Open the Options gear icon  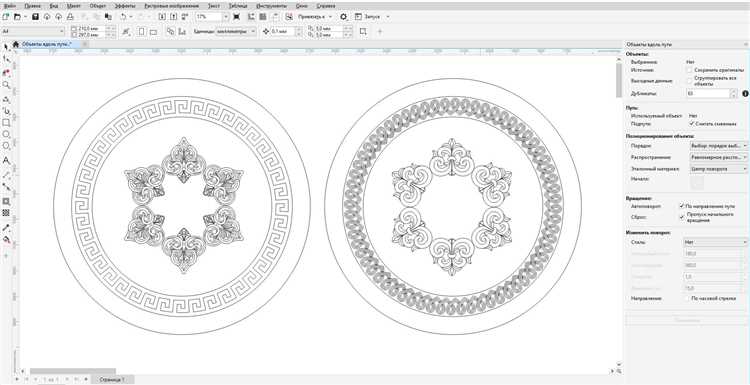[343, 17]
